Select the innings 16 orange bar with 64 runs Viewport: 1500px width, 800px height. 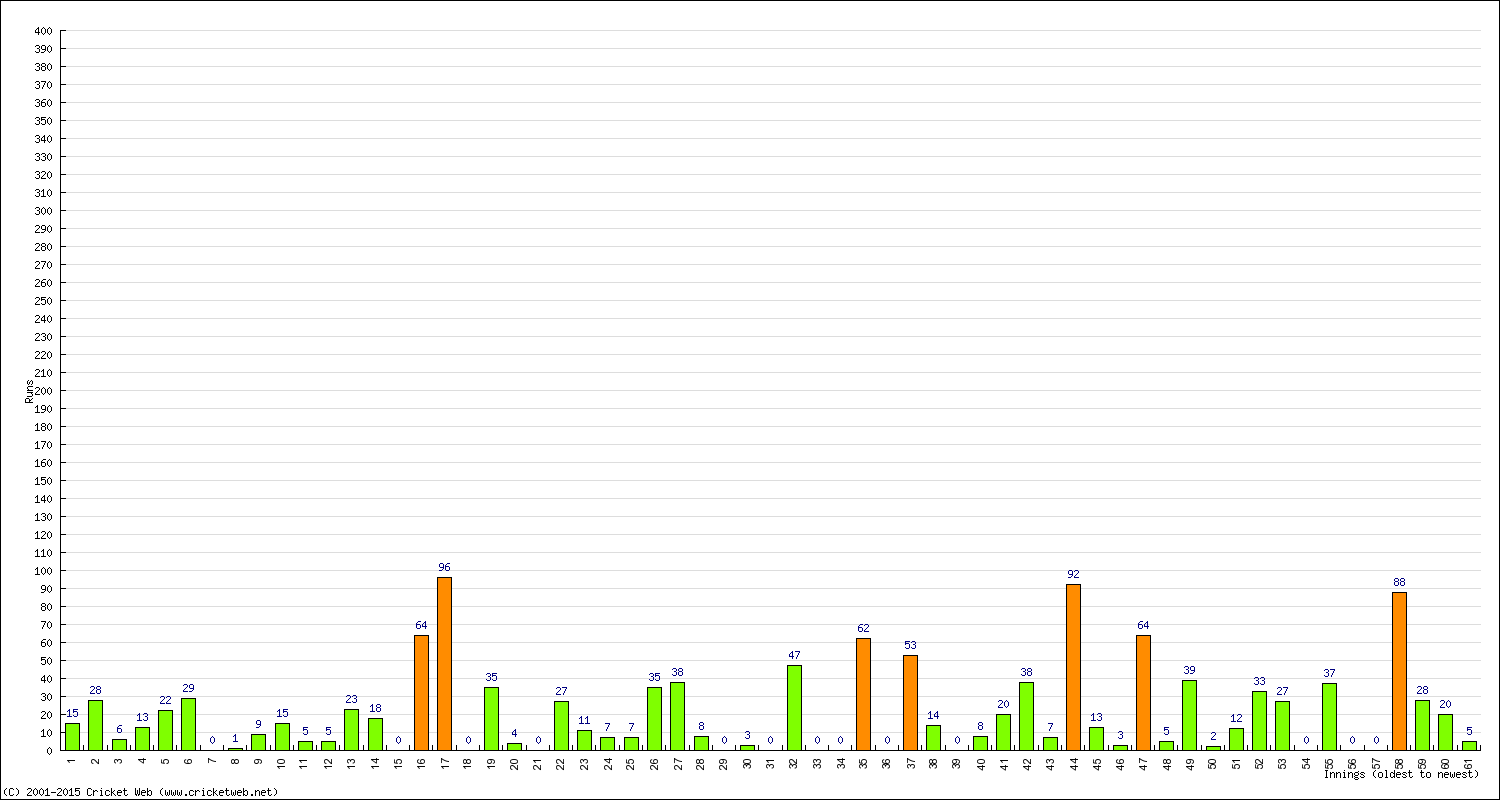coord(421,692)
